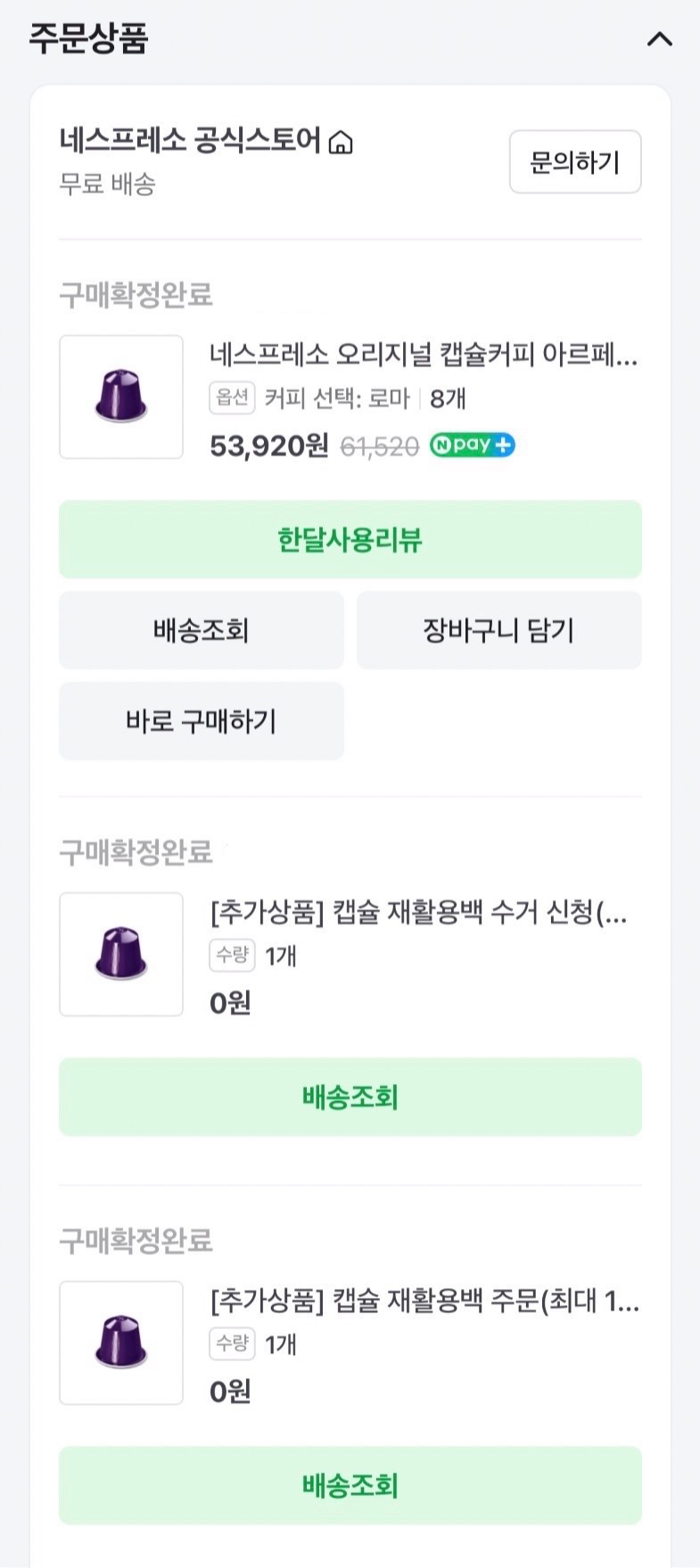
Task: Tap the 수량 badge on 재활용백 수거 item
Action: 232,956
